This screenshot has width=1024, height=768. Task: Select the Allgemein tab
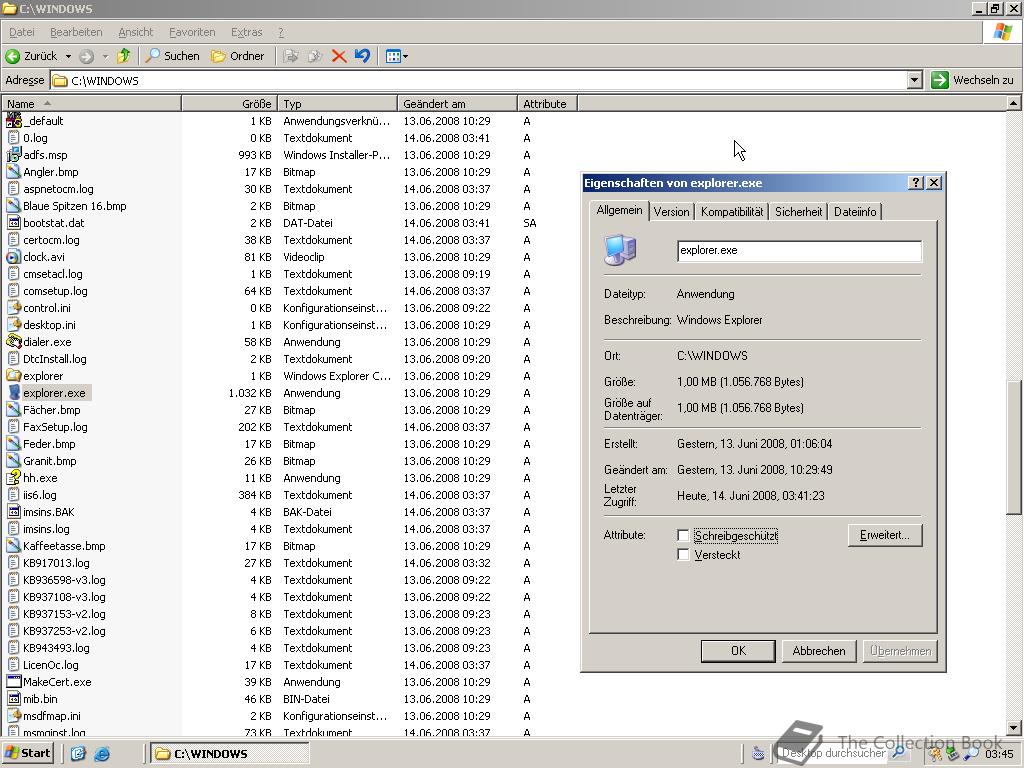click(619, 210)
